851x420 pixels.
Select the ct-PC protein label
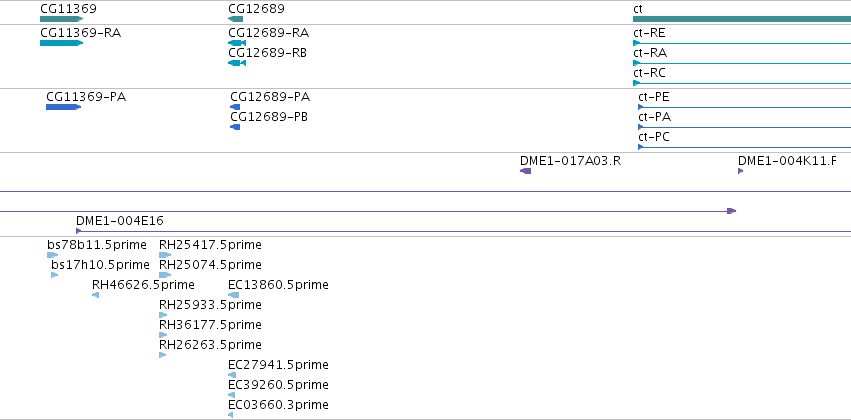[654, 137]
